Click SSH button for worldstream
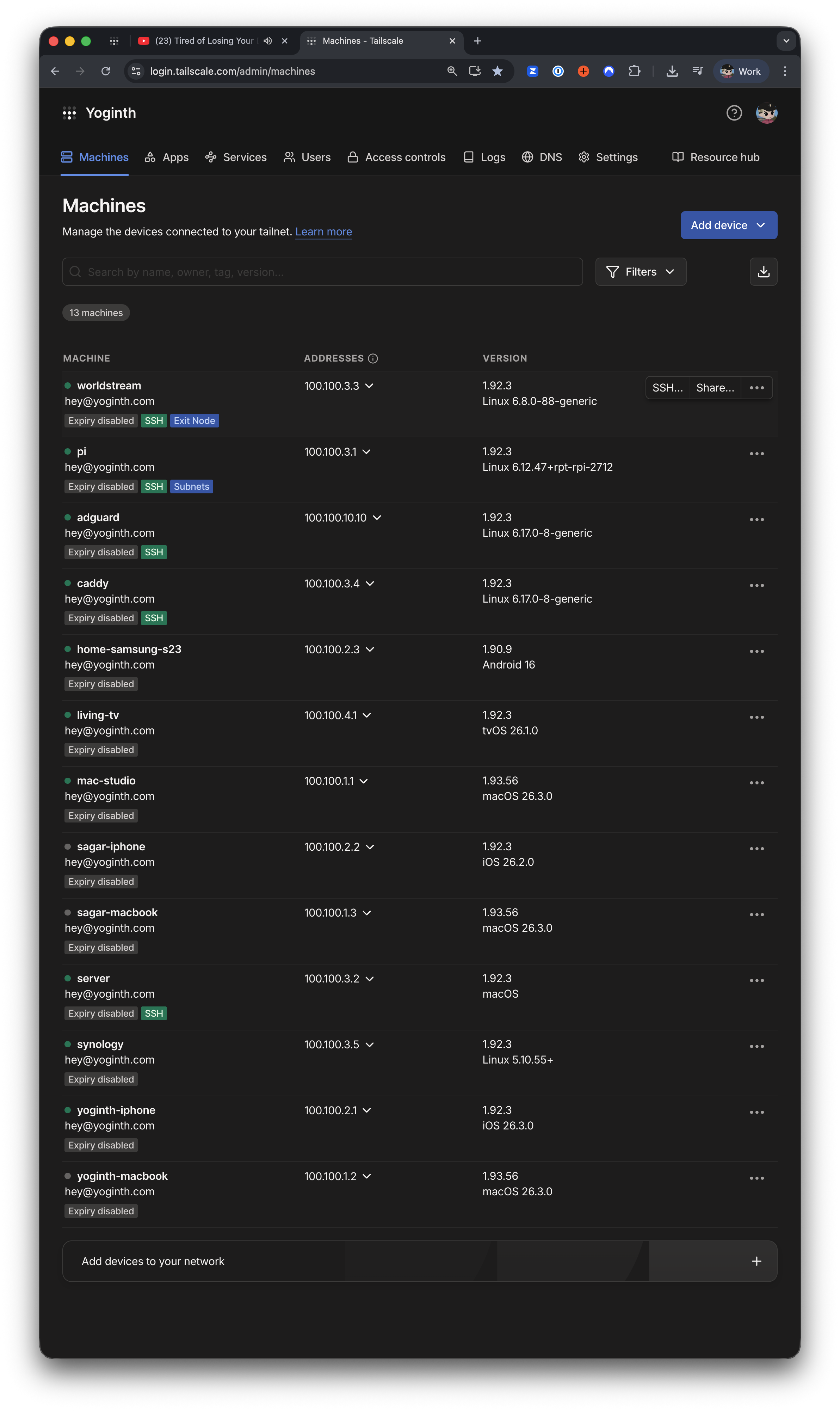Viewport: 840px width, 1411px height. [667, 388]
